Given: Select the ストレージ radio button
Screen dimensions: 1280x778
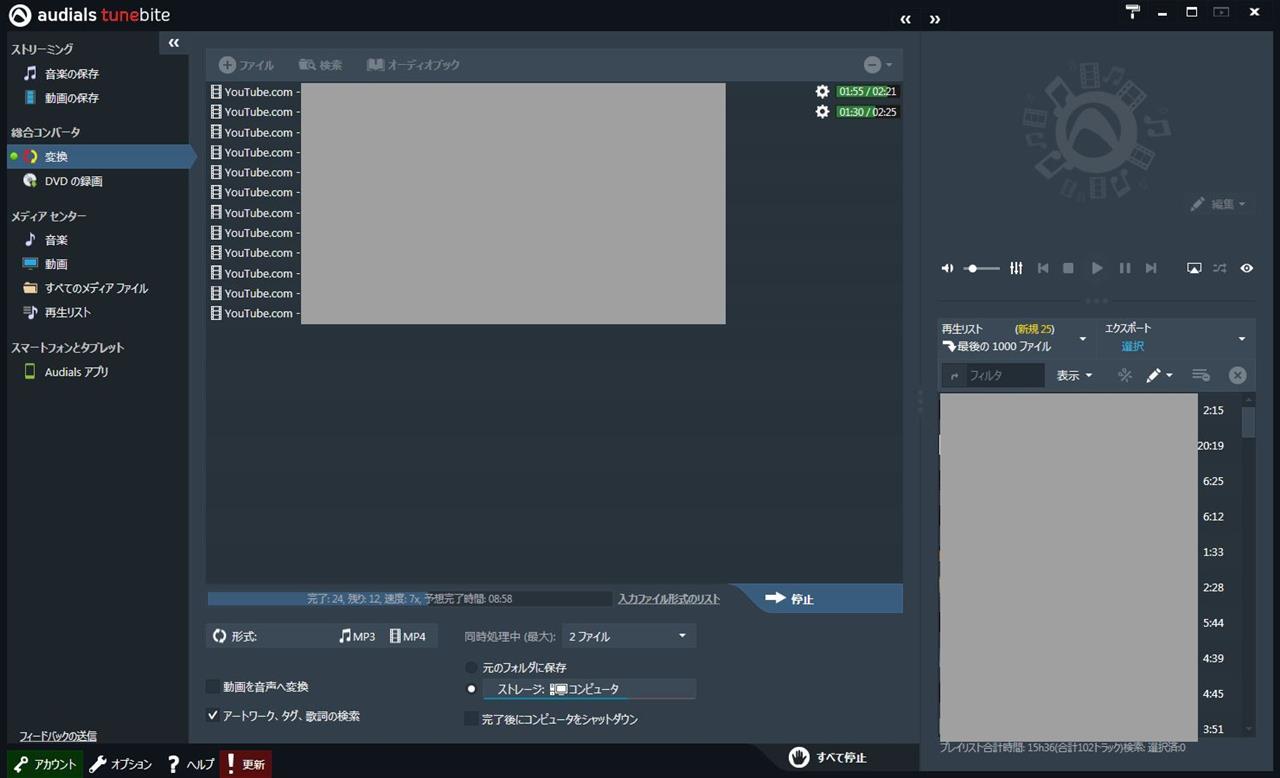Looking at the screenshot, I should pyautogui.click(x=471, y=689).
